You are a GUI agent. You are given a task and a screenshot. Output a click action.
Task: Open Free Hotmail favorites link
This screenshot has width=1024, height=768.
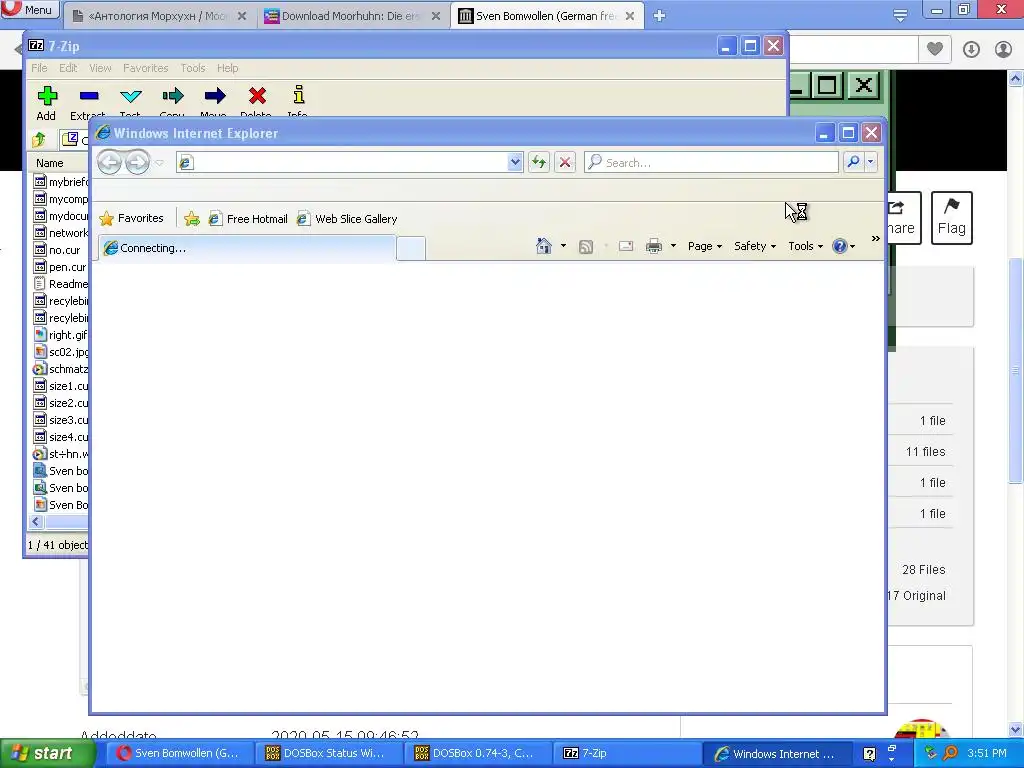pos(248,219)
